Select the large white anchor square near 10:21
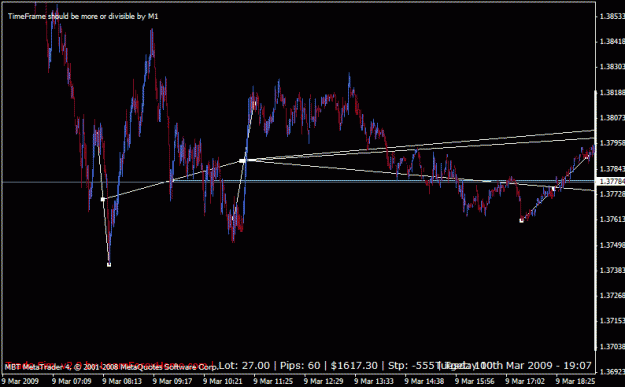This screenshot has width=625, height=387. click(242, 161)
